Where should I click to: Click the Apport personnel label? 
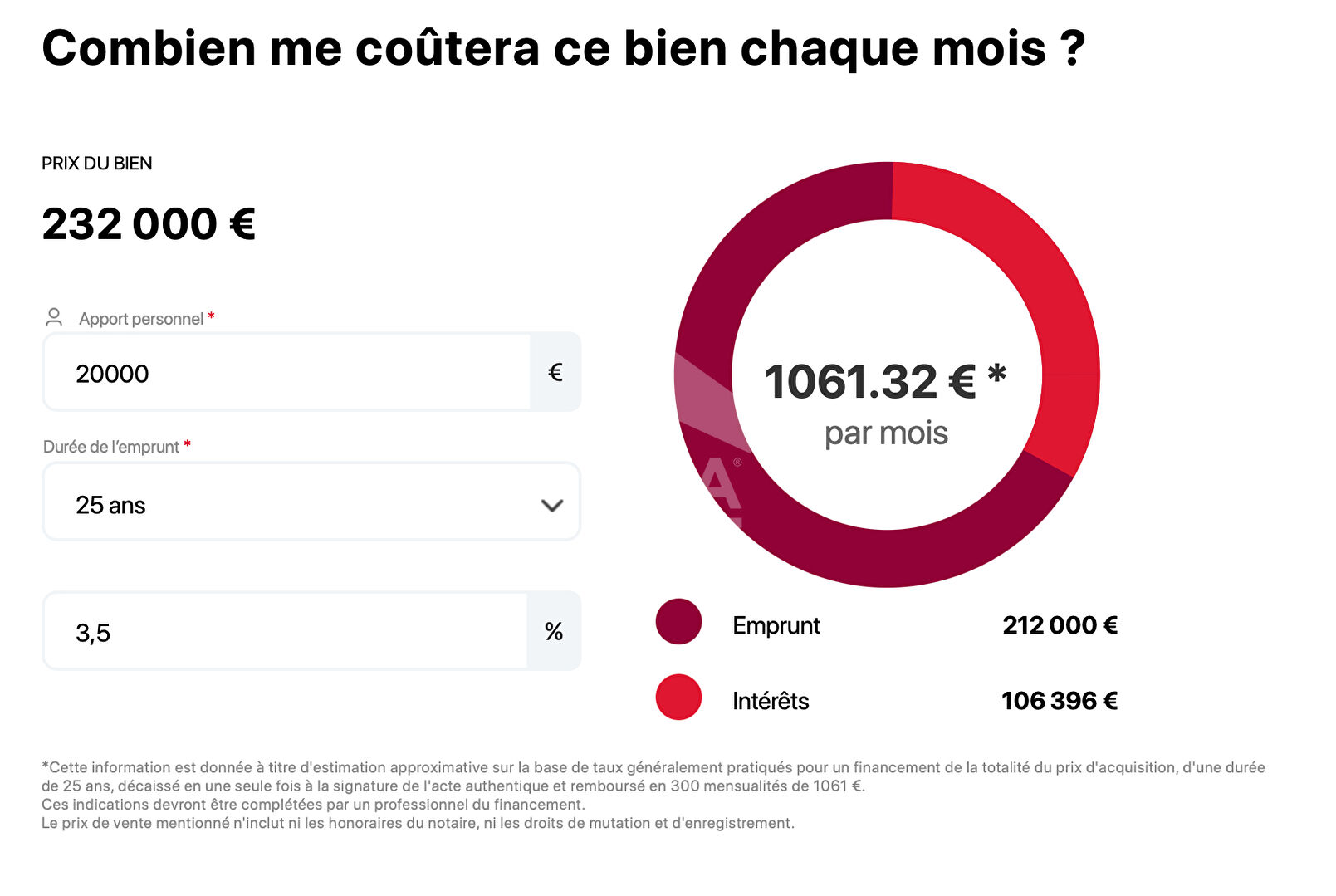[141, 319]
